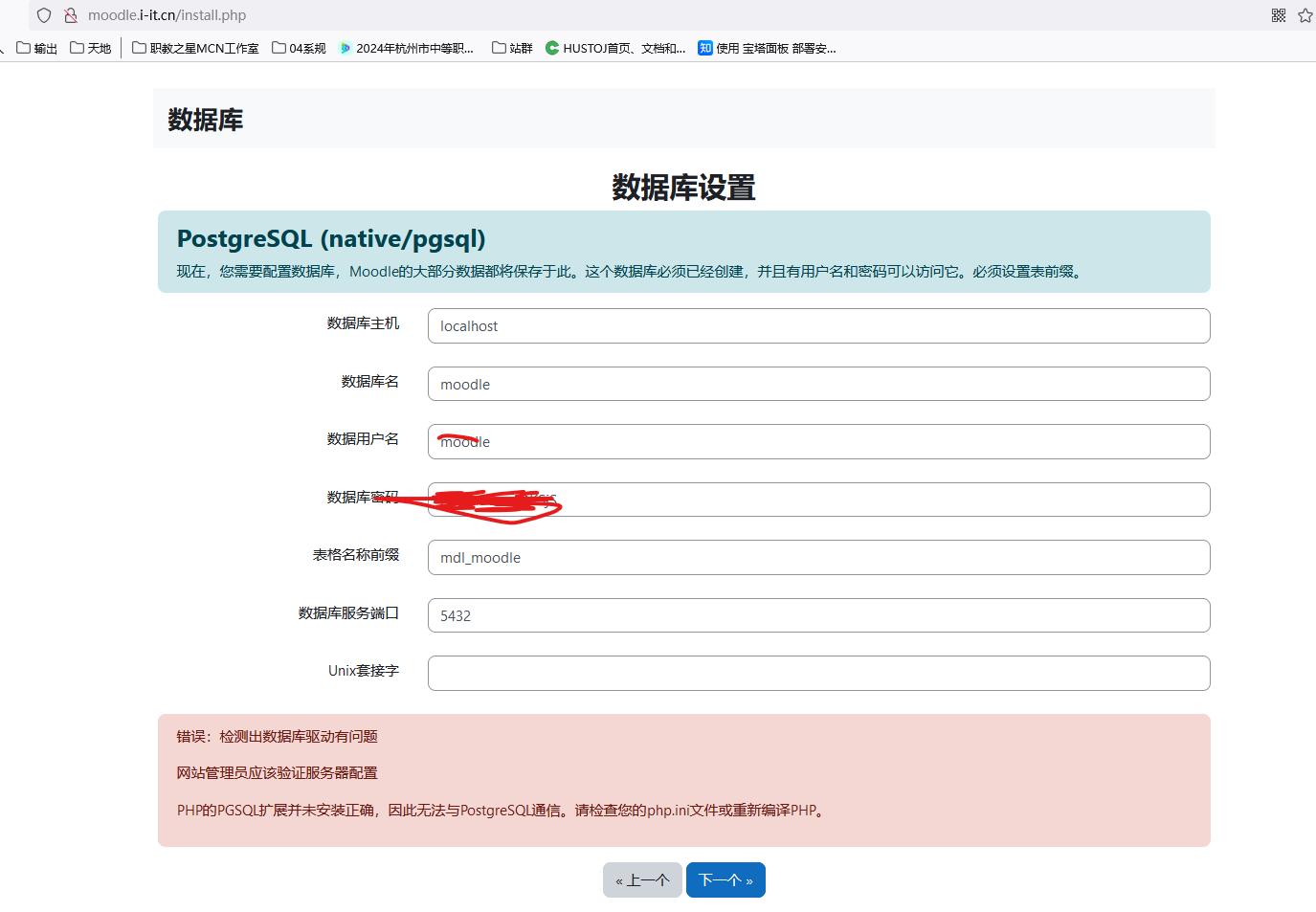Open the 使用宝塔面板部署 bookmark

click(x=767, y=48)
